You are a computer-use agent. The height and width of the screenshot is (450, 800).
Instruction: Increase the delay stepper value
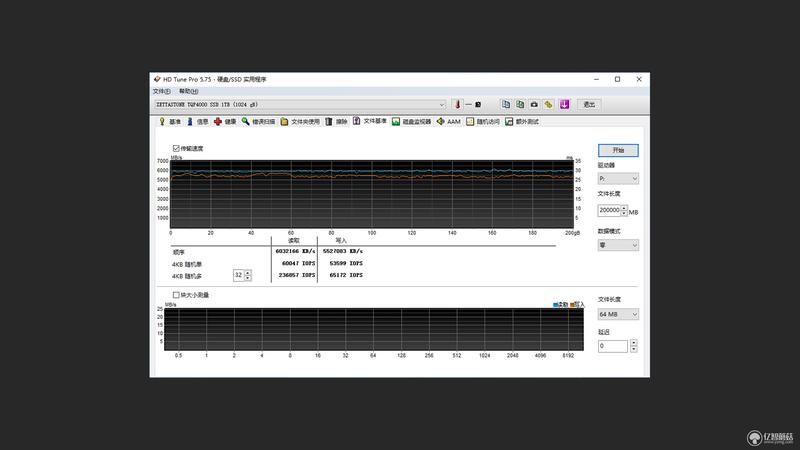click(633, 343)
